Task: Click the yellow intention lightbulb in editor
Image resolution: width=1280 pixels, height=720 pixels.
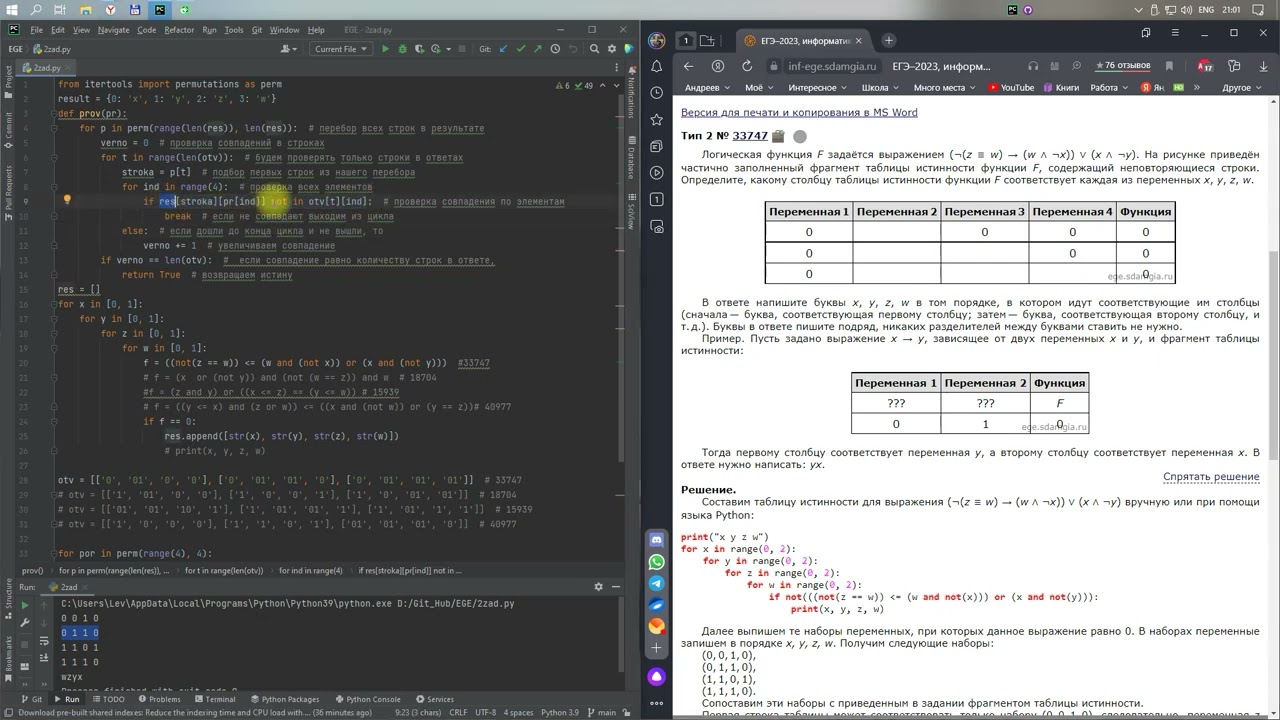Action: pyautogui.click(x=67, y=200)
